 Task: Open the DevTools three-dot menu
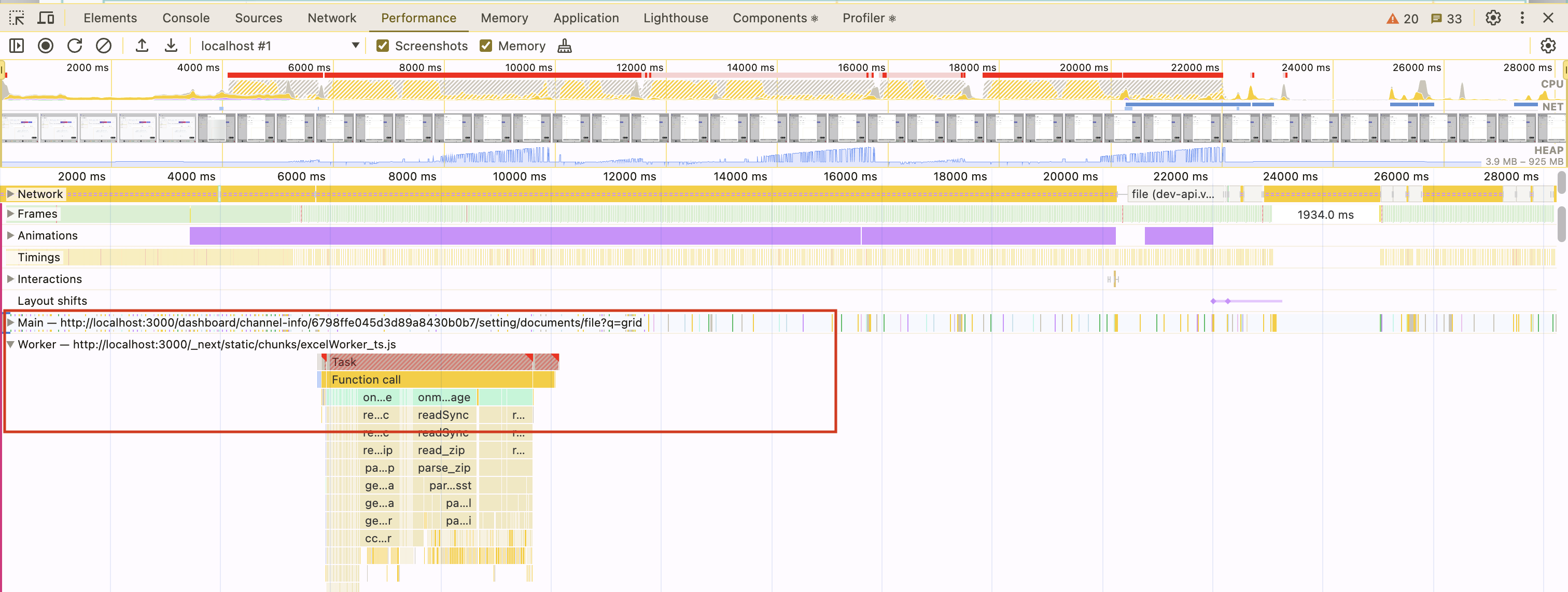pos(1522,18)
